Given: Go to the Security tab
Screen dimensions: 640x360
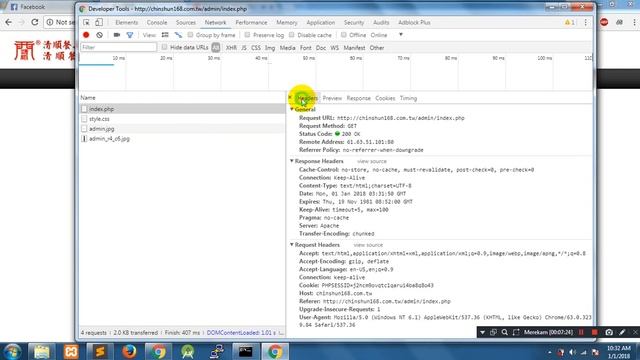Looking at the screenshot, I should pyautogui.click(x=354, y=22).
